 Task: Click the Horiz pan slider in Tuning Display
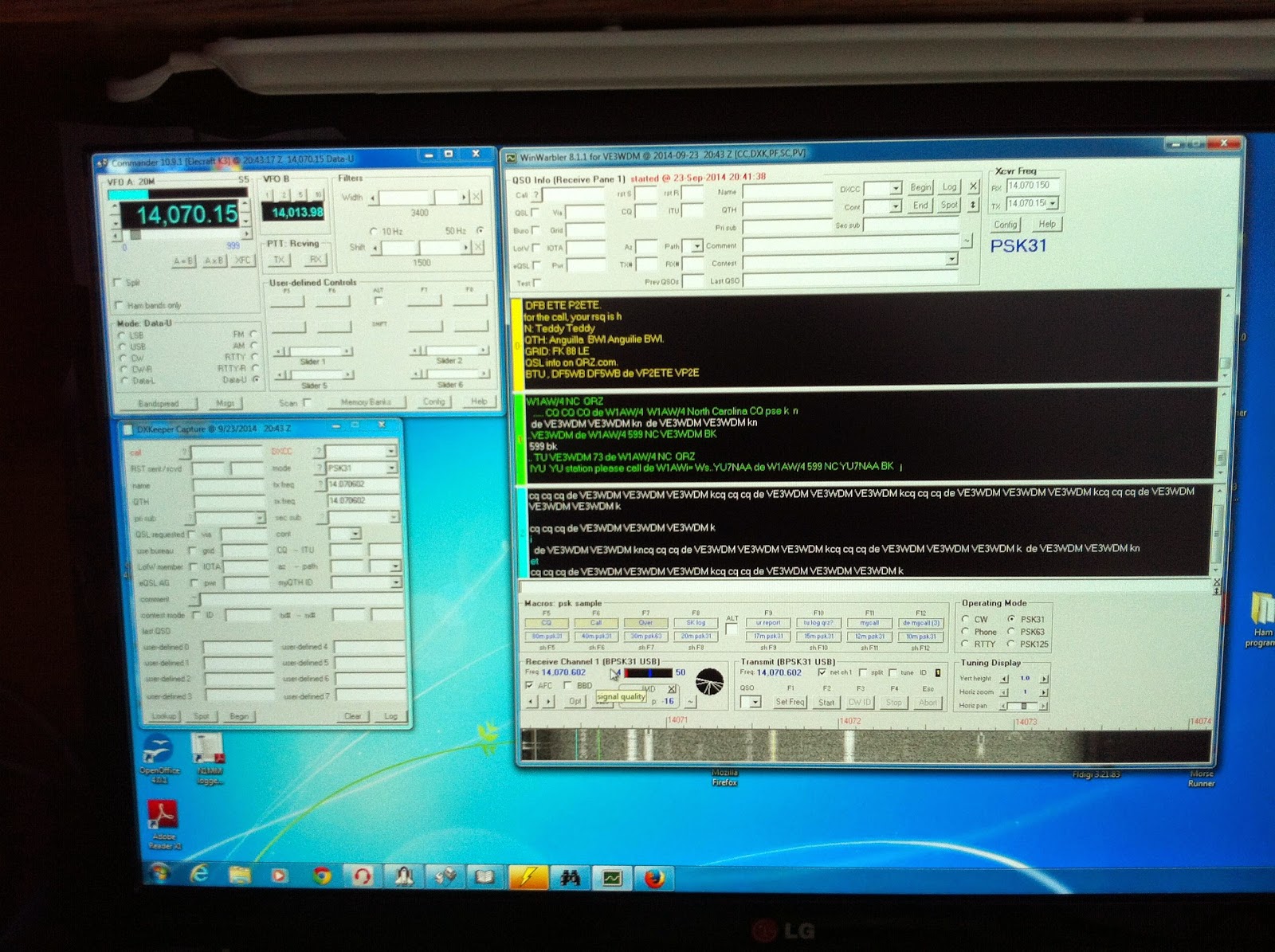pyautogui.click(x=1023, y=706)
